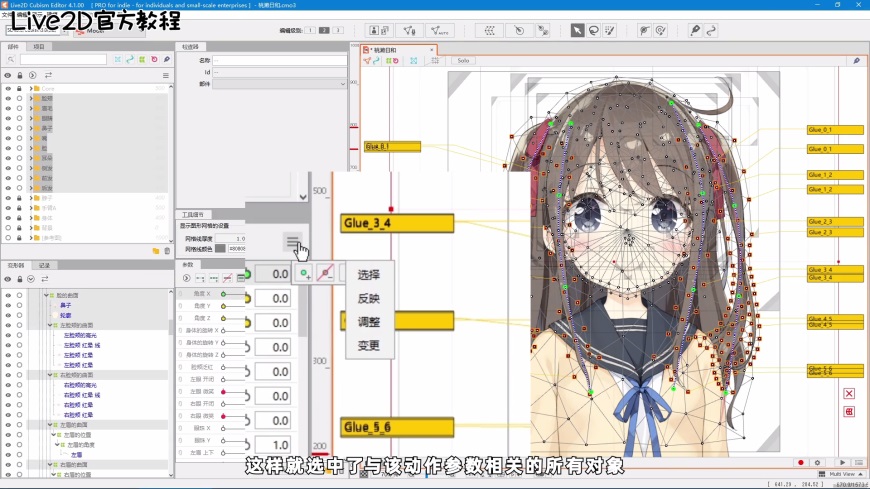Open the 部件 dropdown in inspector

[280, 83]
